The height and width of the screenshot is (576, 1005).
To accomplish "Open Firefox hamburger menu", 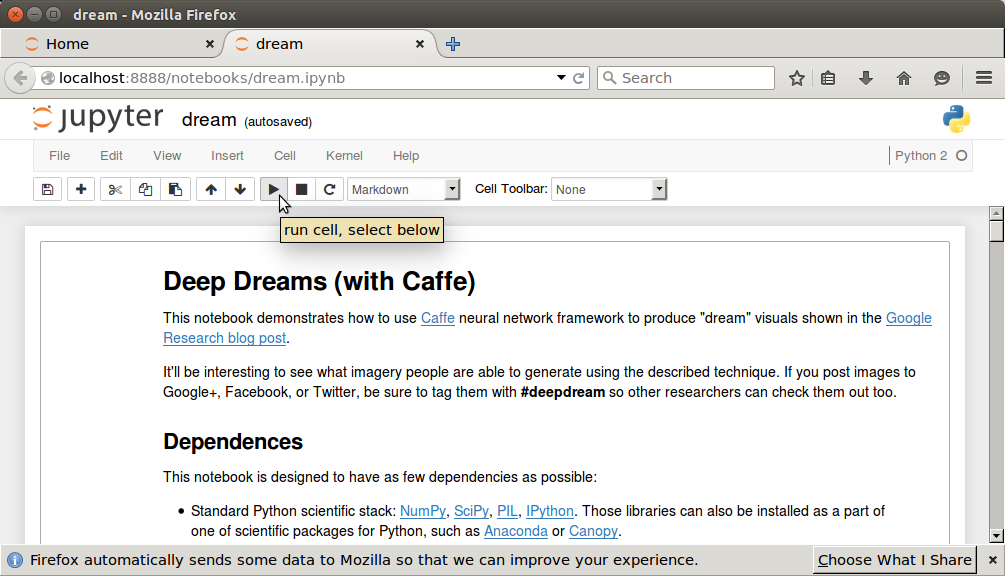I will (x=984, y=78).
